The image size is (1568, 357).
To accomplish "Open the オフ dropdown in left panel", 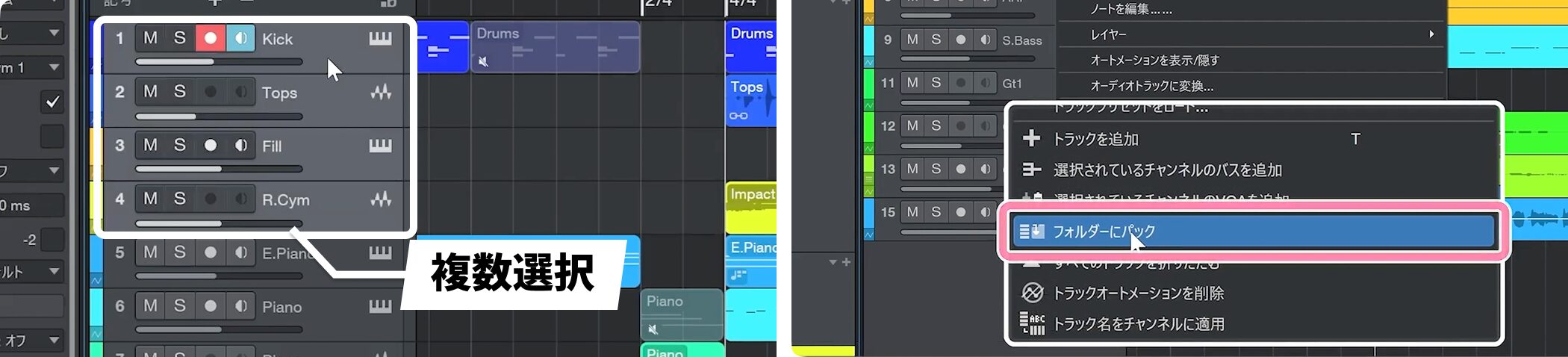I will 54,341.
